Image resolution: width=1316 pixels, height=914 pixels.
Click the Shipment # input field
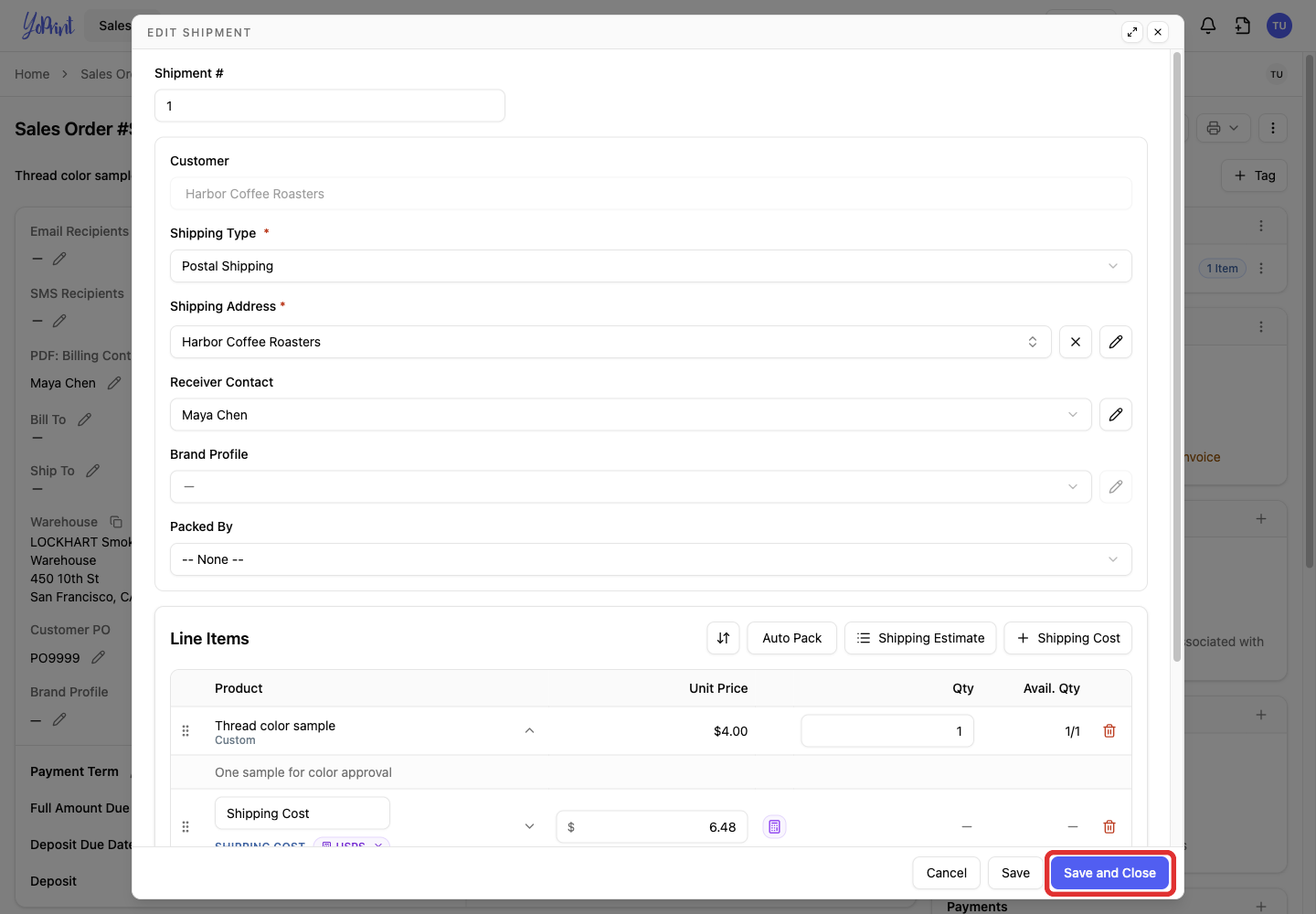[330, 106]
